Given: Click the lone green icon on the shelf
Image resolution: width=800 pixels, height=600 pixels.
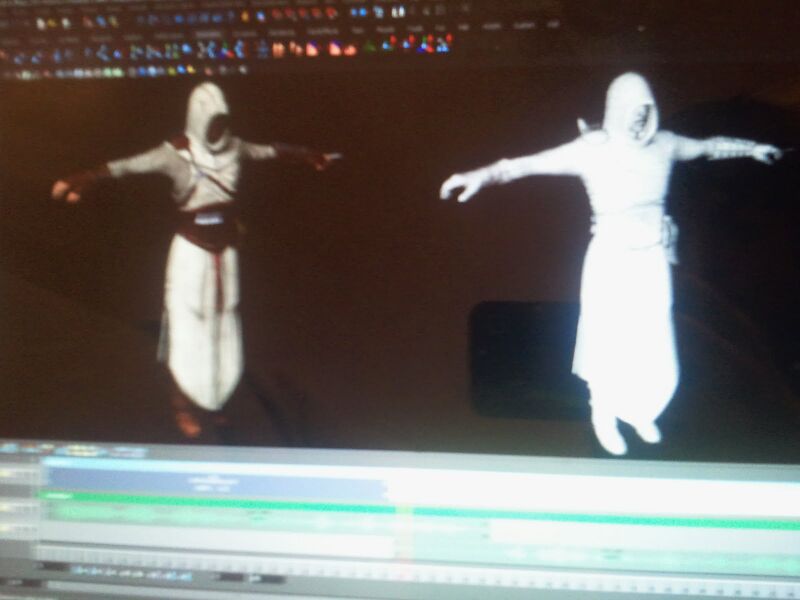Looking at the screenshot, I should click(370, 48).
